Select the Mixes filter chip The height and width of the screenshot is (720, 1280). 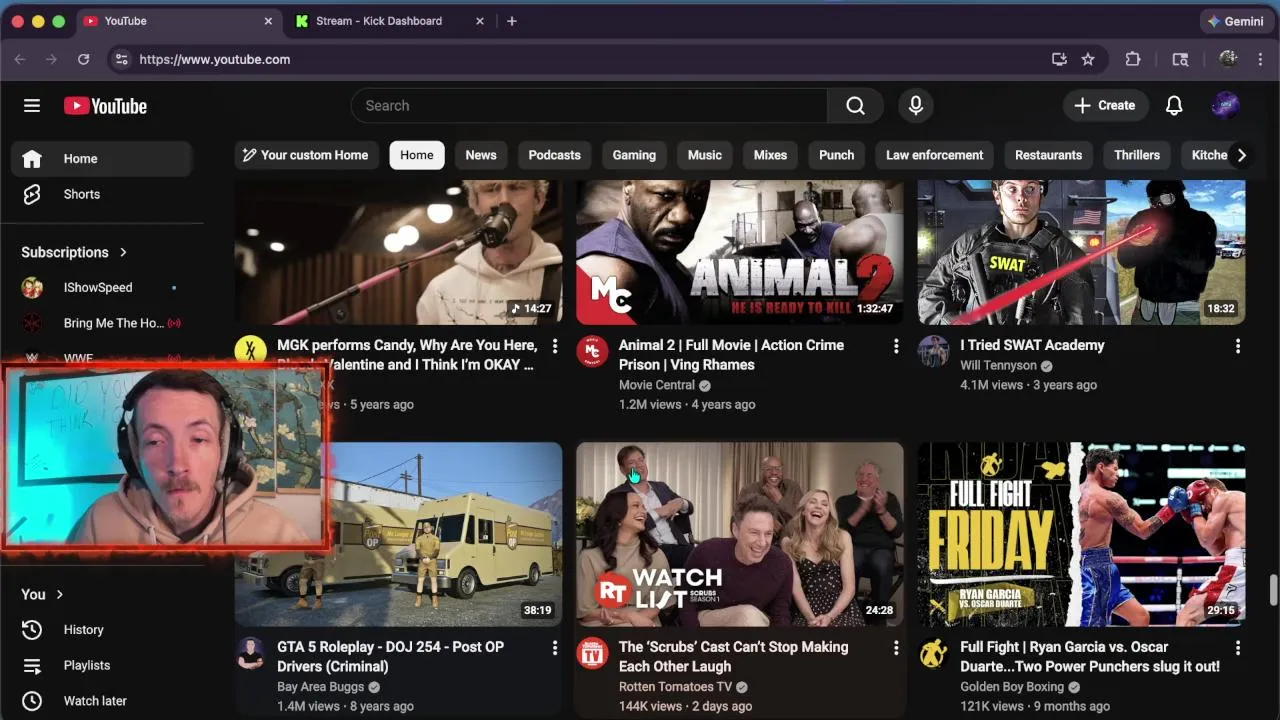(x=770, y=155)
